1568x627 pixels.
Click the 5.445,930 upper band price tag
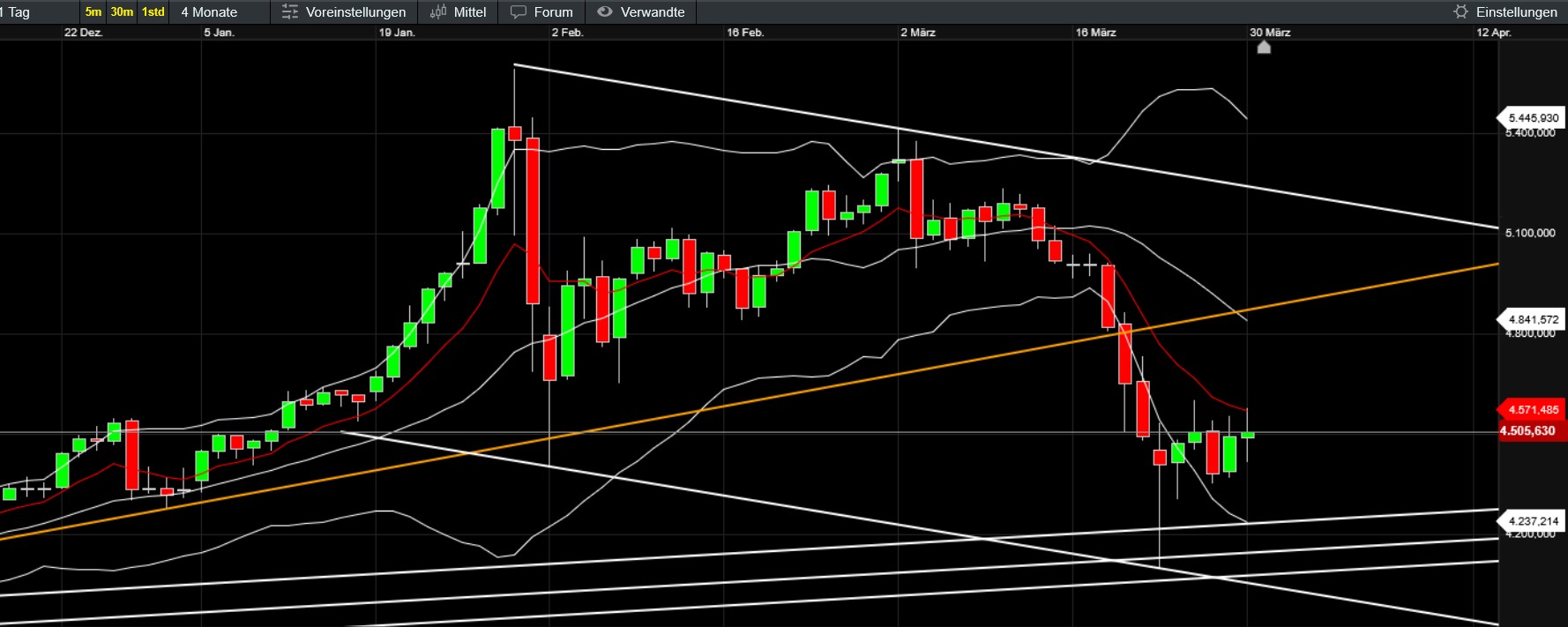coord(1533,118)
